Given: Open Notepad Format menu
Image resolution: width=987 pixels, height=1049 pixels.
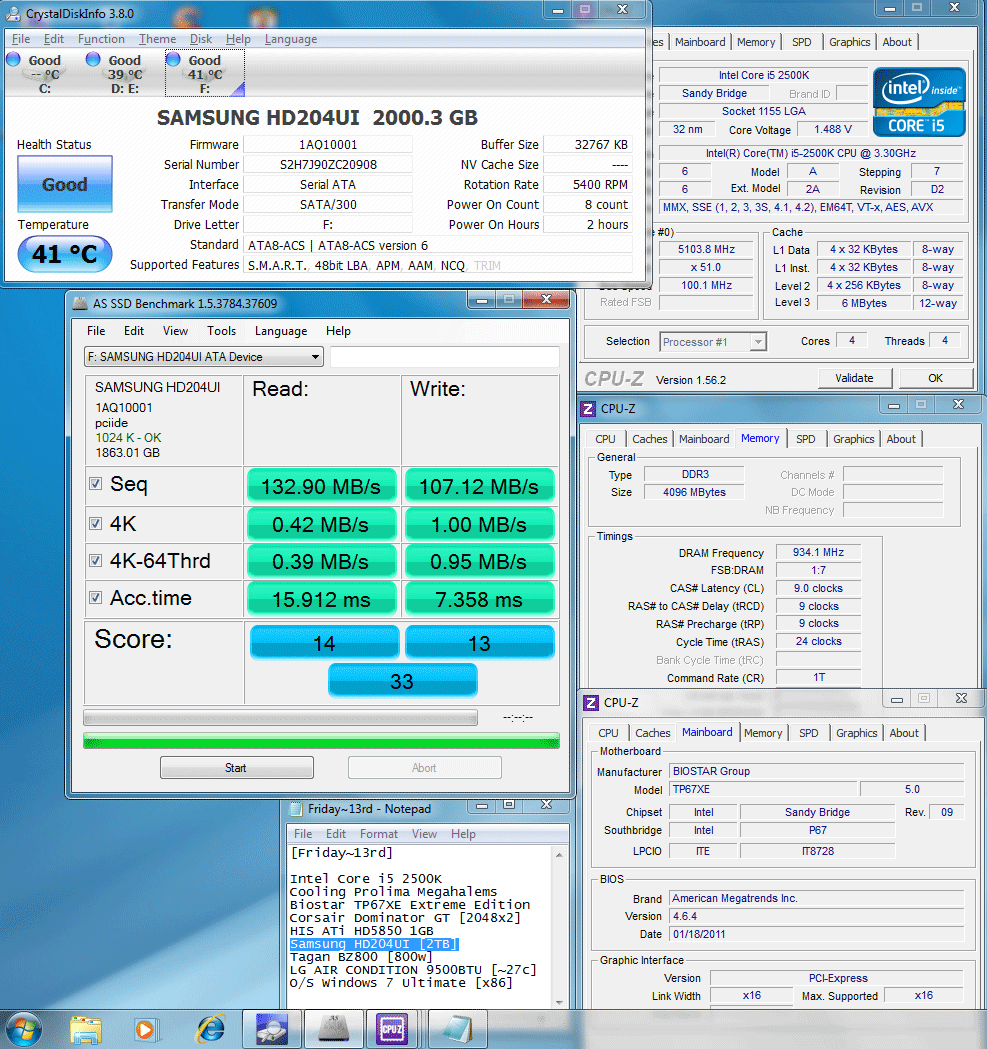Looking at the screenshot, I should (x=379, y=834).
